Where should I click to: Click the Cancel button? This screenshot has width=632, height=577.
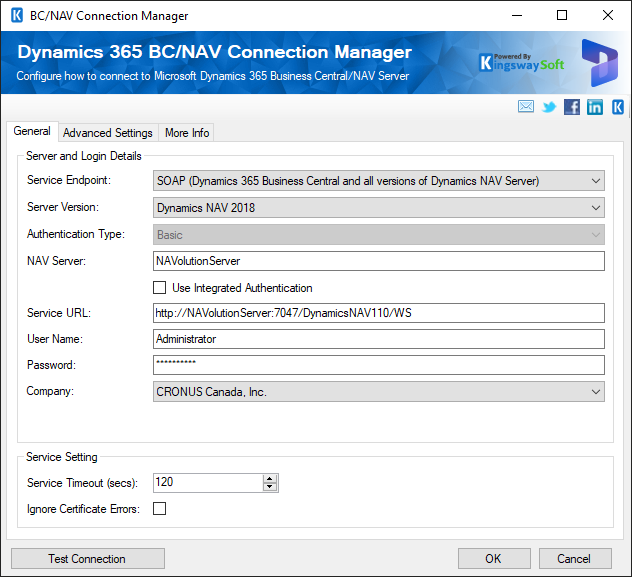575,558
